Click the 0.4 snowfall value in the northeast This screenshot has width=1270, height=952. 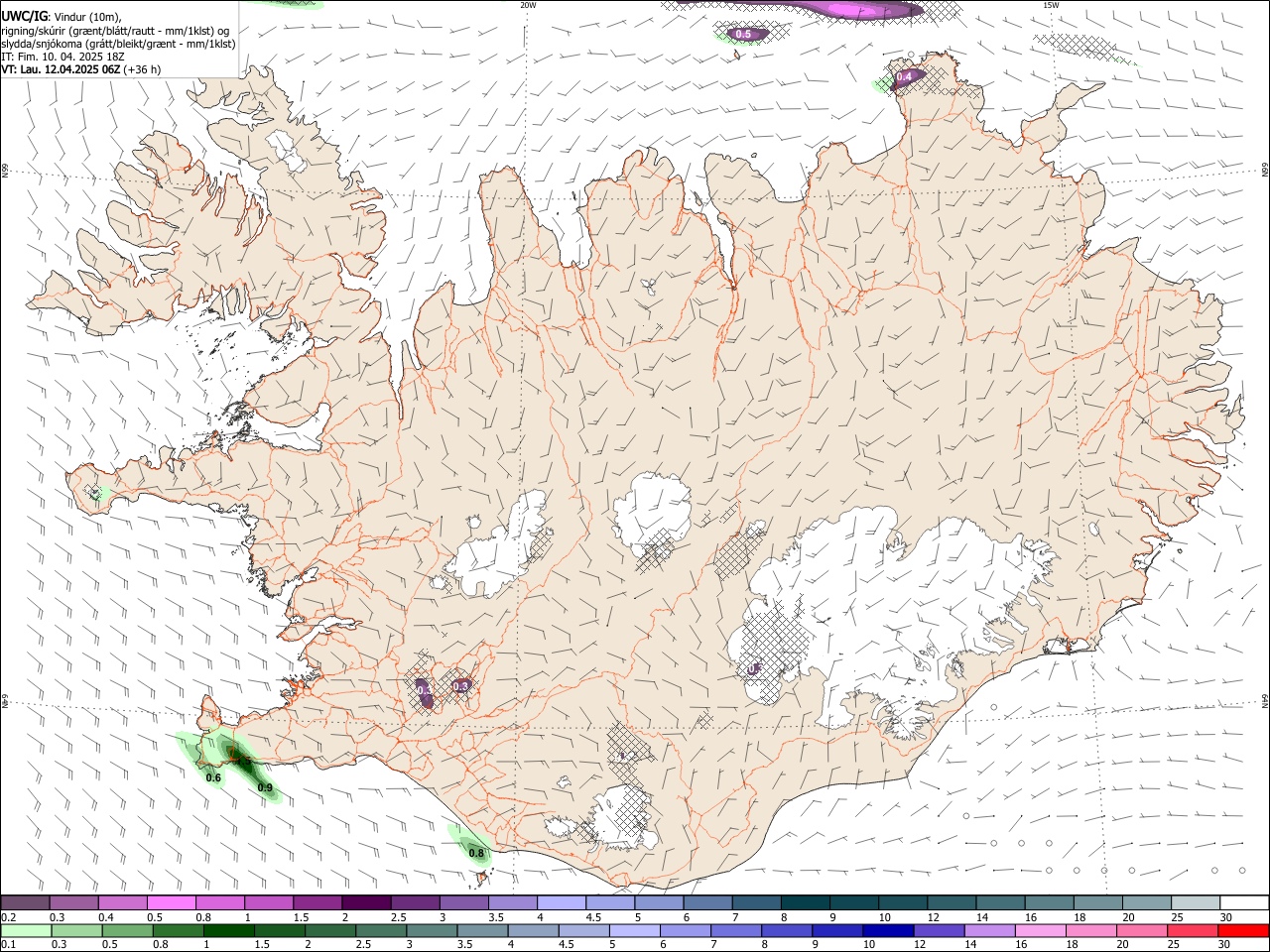(x=904, y=76)
